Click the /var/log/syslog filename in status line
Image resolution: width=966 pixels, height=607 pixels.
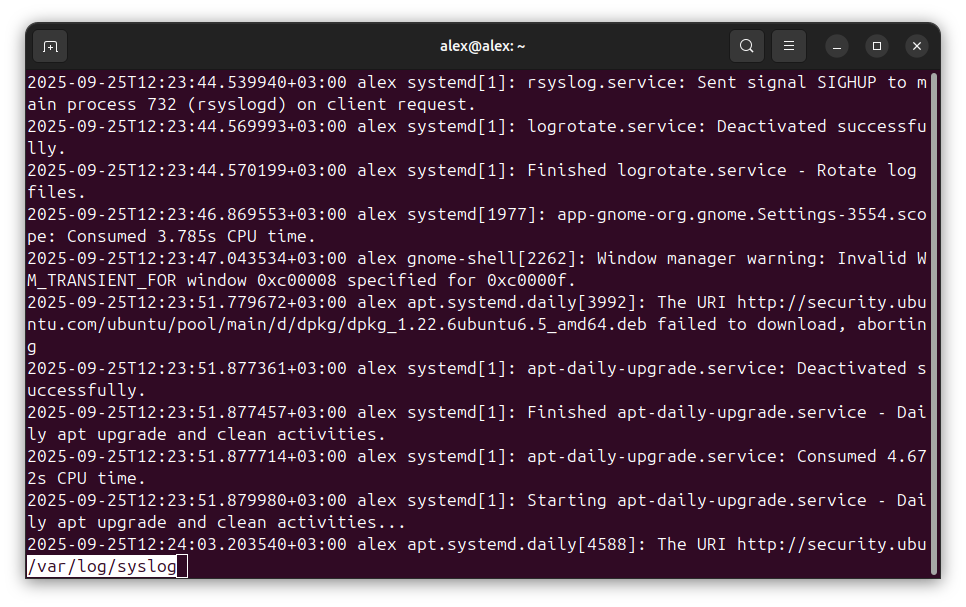(101, 567)
